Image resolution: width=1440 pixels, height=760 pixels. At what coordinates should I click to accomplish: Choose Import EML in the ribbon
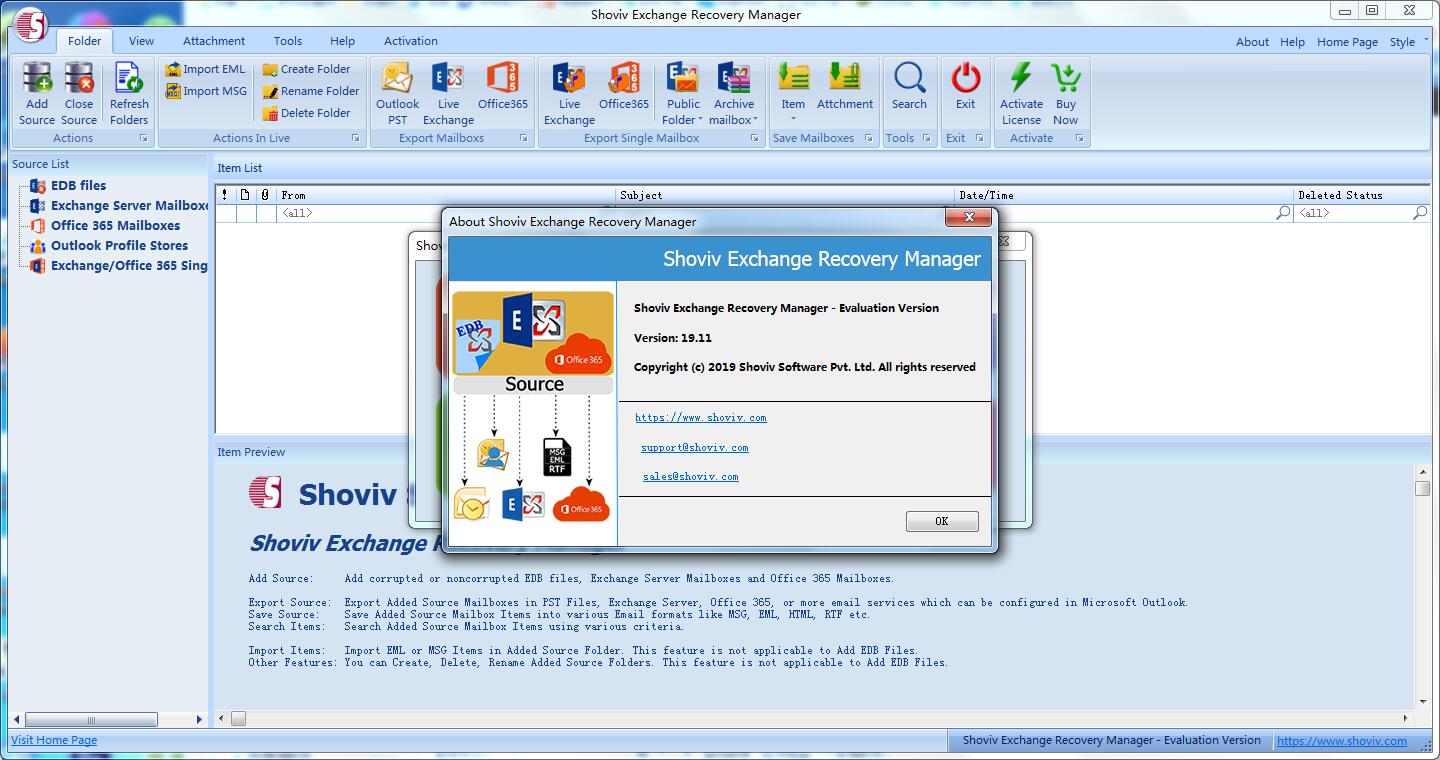pyautogui.click(x=206, y=69)
